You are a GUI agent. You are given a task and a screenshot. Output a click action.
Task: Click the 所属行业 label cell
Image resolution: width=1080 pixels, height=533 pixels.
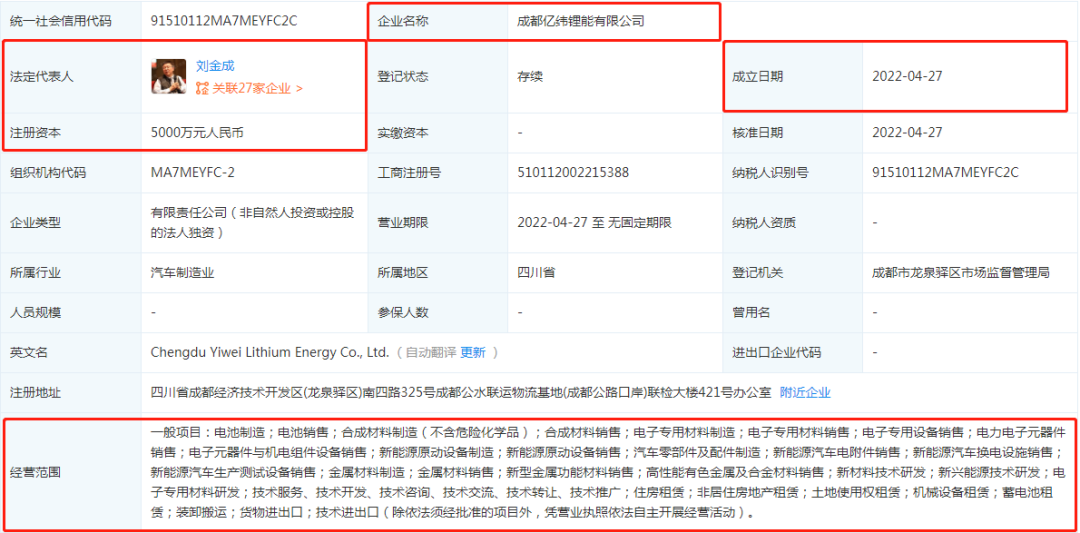pyautogui.click(x=73, y=272)
